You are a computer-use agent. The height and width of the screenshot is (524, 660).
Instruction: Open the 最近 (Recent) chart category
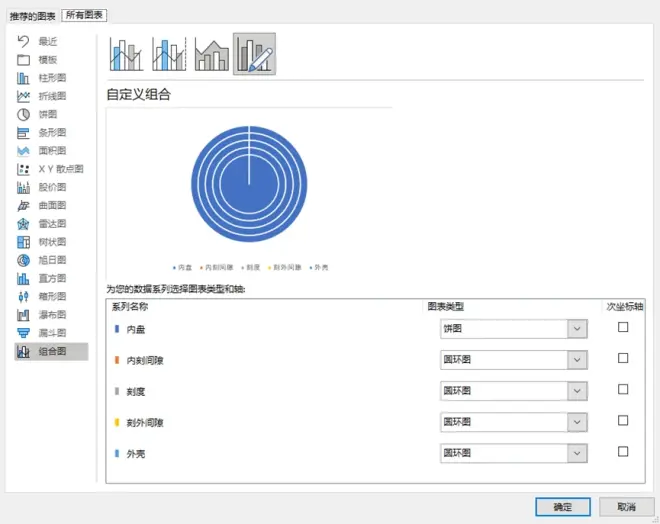(x=51, y=41)
